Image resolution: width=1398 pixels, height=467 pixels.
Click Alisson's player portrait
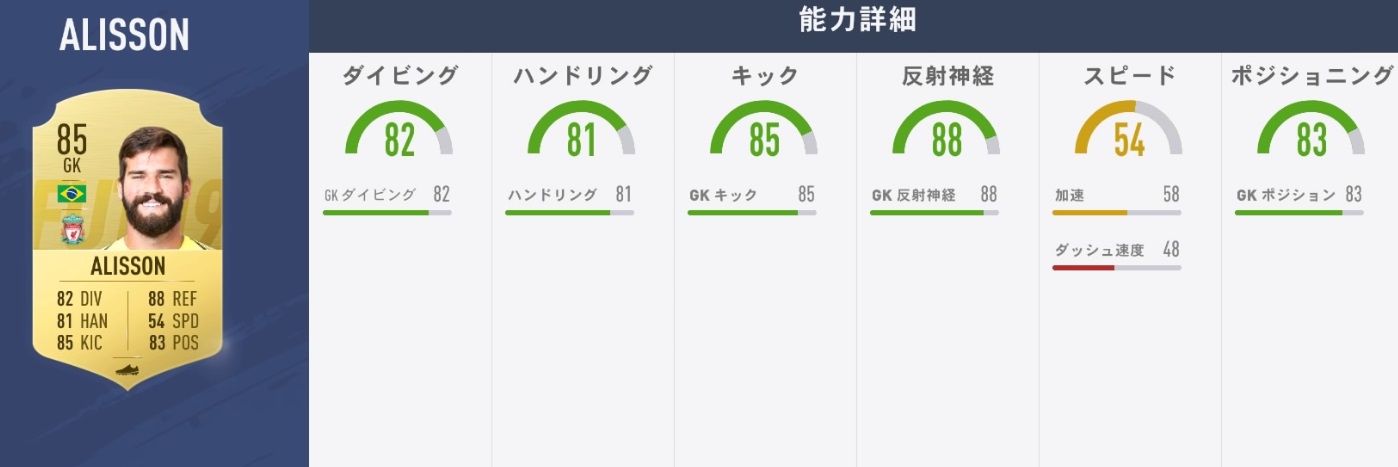[162, 191]
